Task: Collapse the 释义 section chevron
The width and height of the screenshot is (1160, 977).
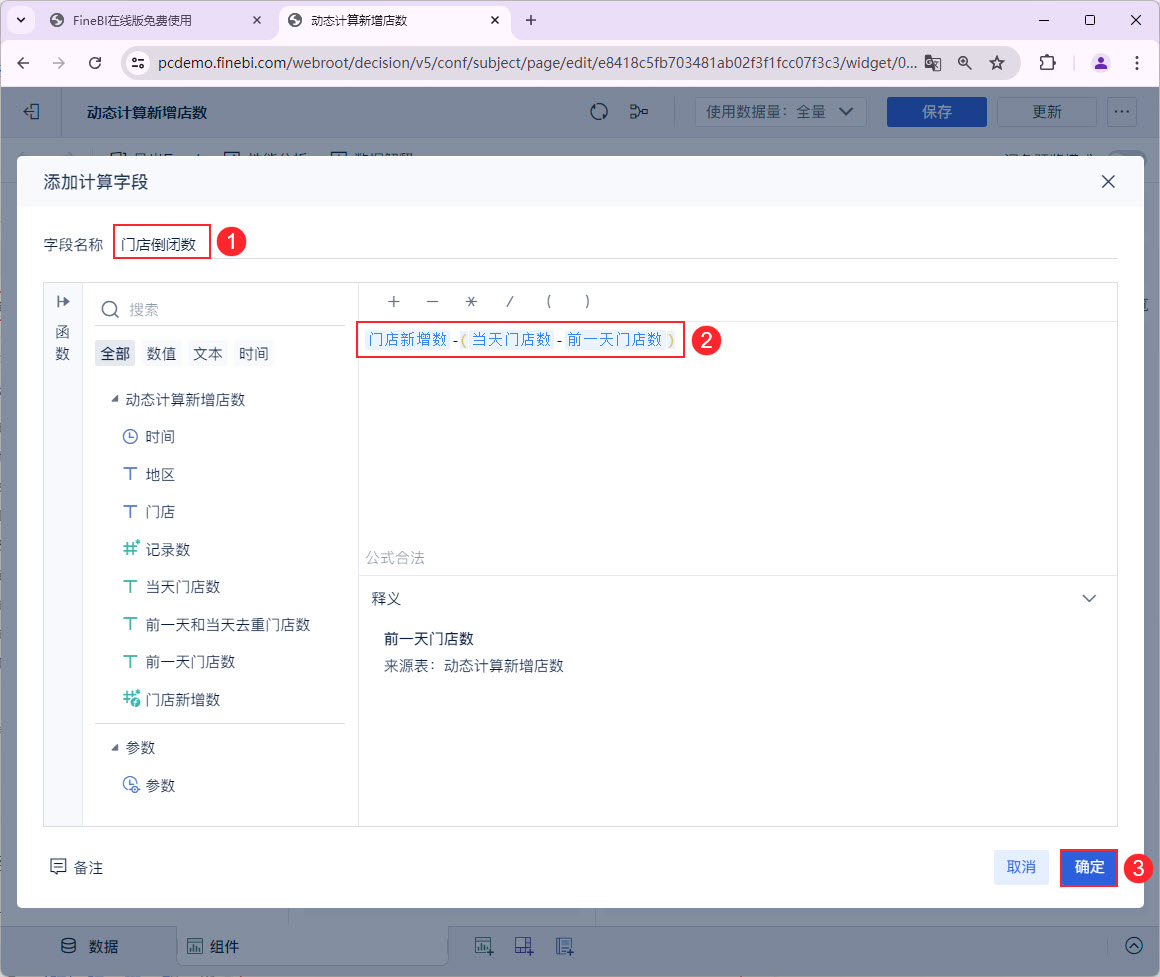Action: [1089, 598]
